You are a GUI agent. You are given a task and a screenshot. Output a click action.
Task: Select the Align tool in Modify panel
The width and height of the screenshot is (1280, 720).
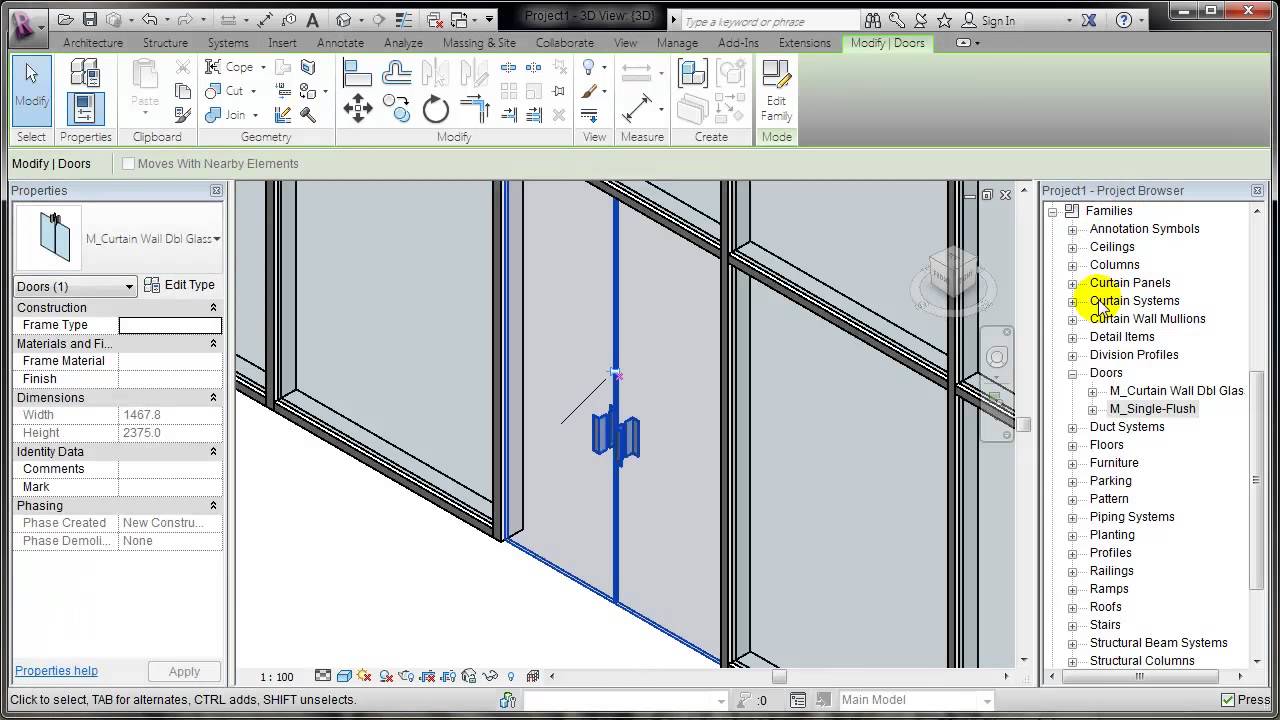[357, 72]
